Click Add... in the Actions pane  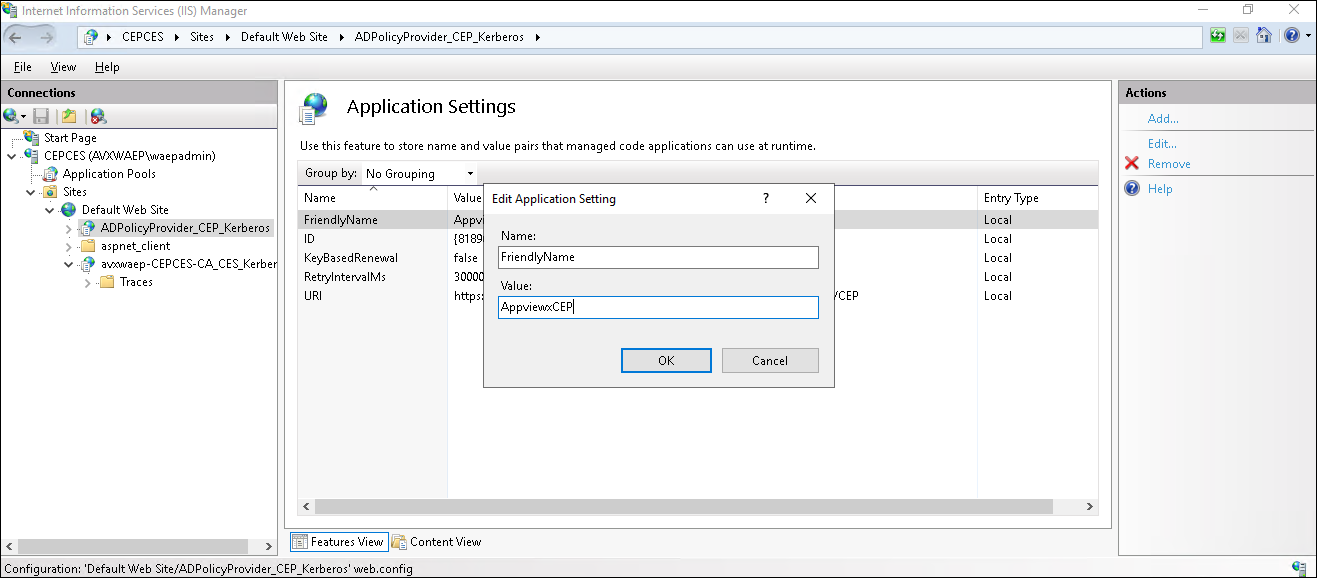1163,119
